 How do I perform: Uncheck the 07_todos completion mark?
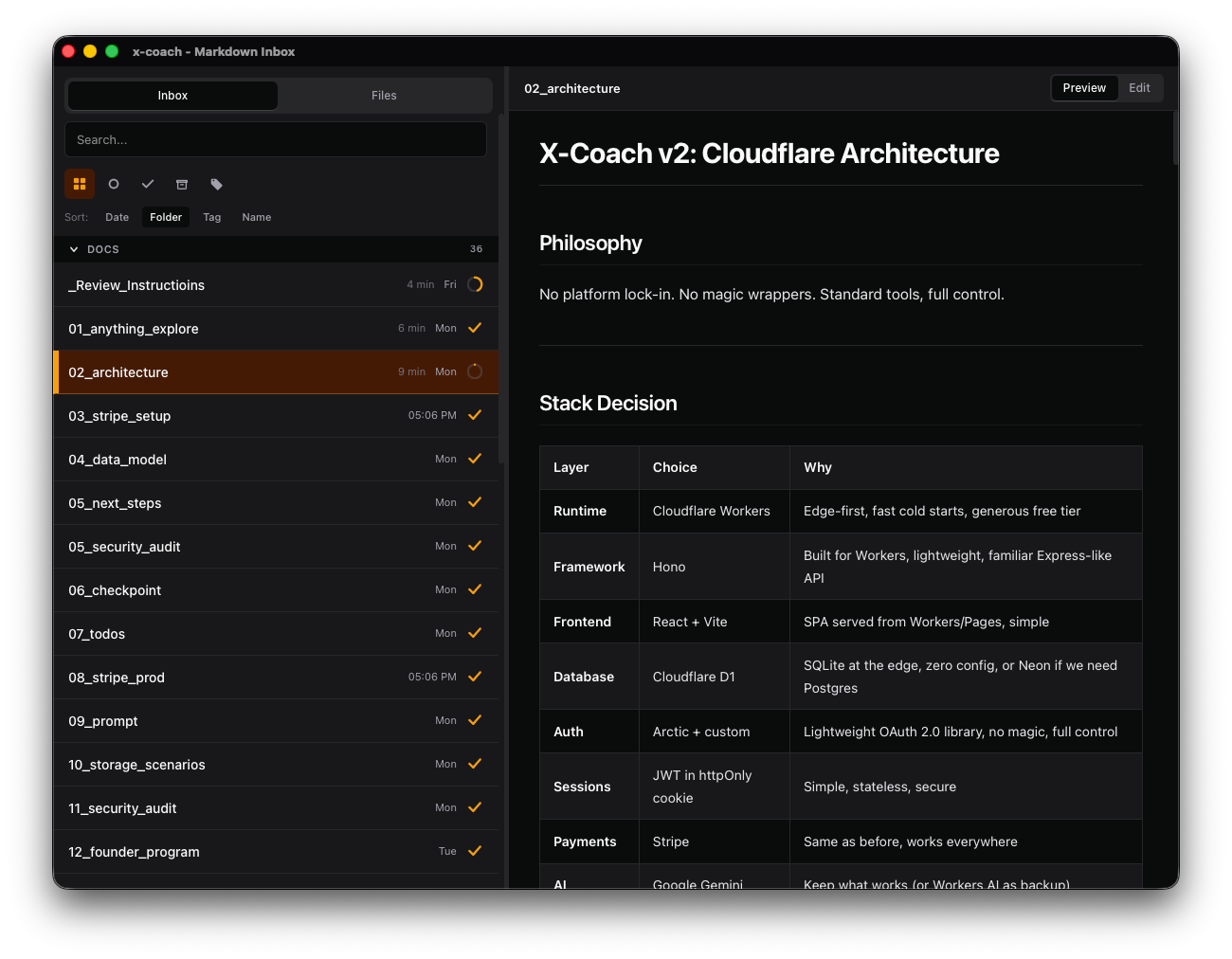pos(476,633)
